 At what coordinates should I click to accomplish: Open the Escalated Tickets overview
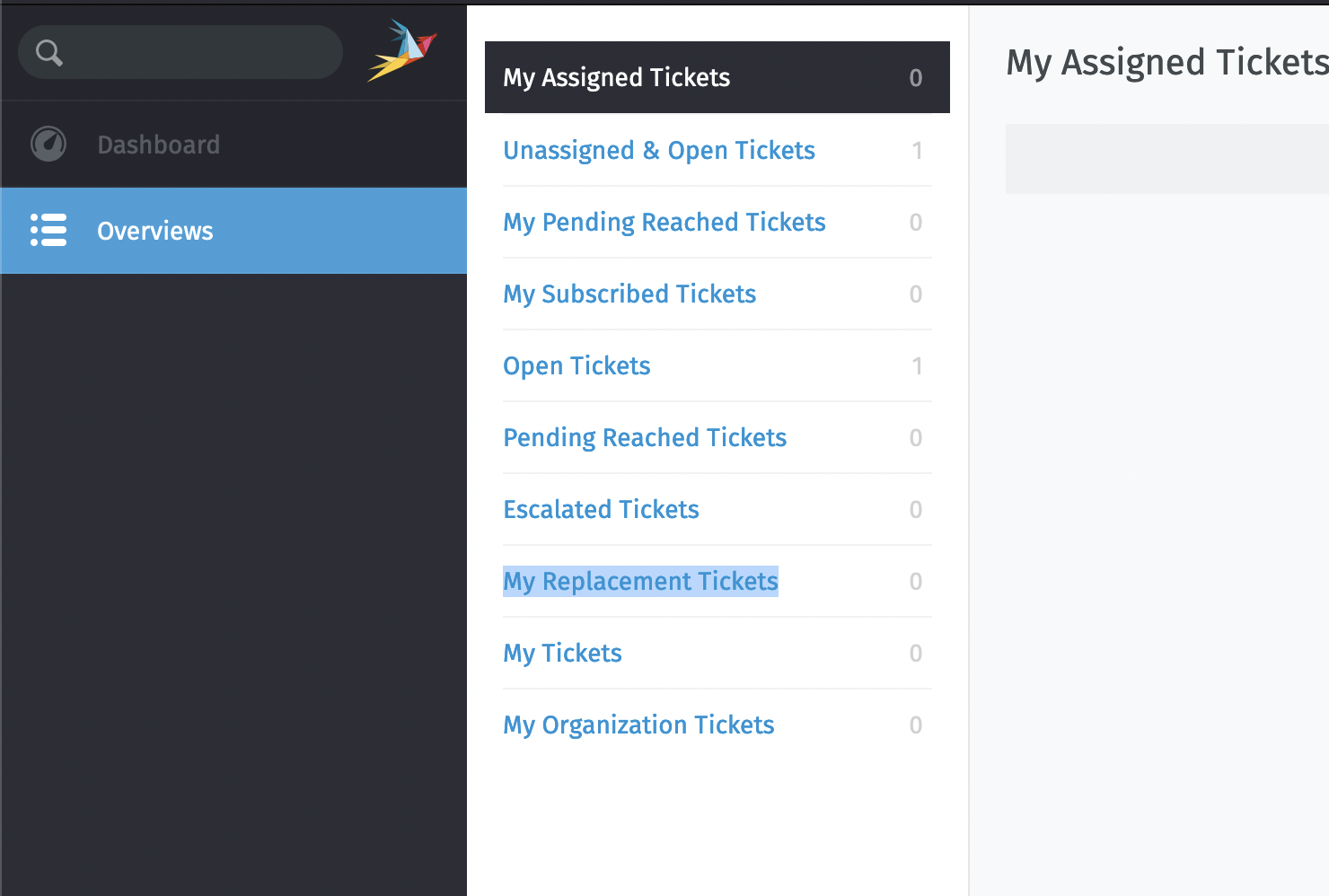[600, 509]
